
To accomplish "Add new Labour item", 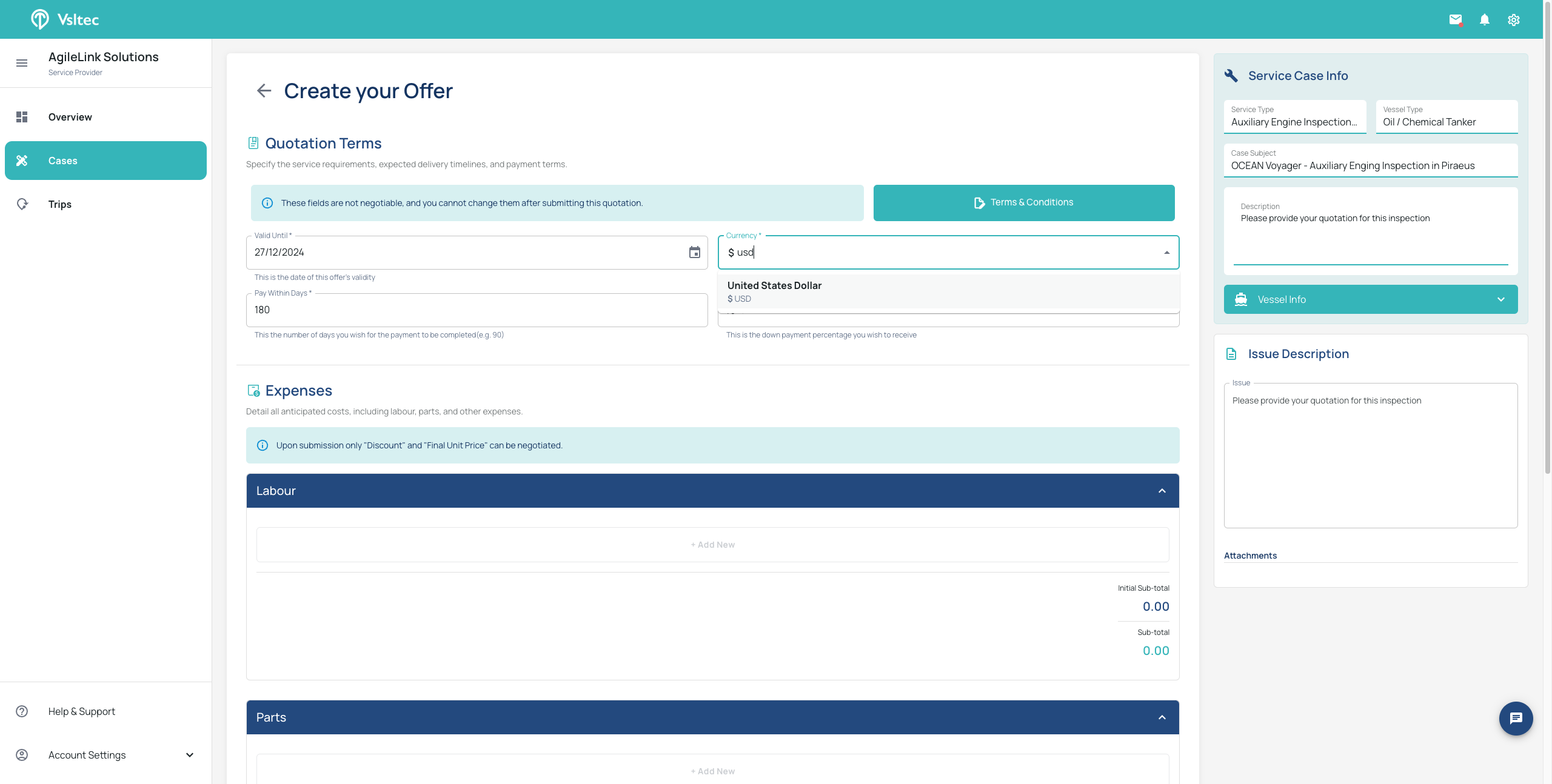I will tap(712, 545).
